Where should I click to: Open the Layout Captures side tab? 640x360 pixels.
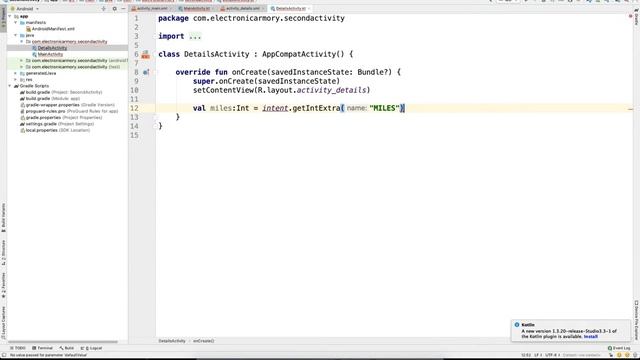coord(3,323)
